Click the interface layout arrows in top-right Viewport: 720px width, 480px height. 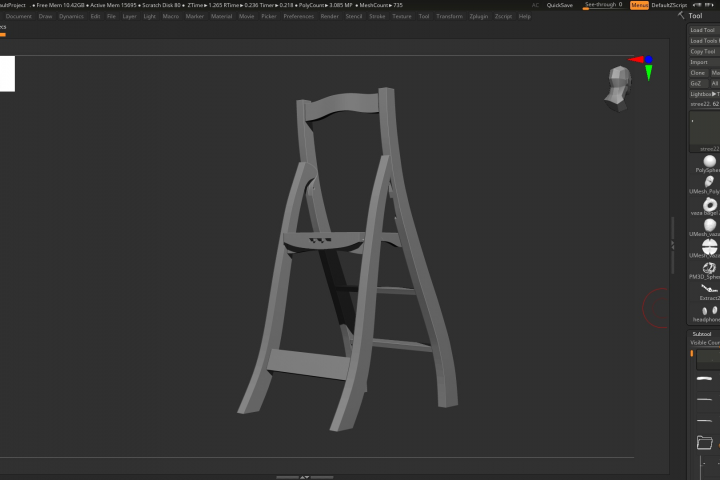coord(703,5)
